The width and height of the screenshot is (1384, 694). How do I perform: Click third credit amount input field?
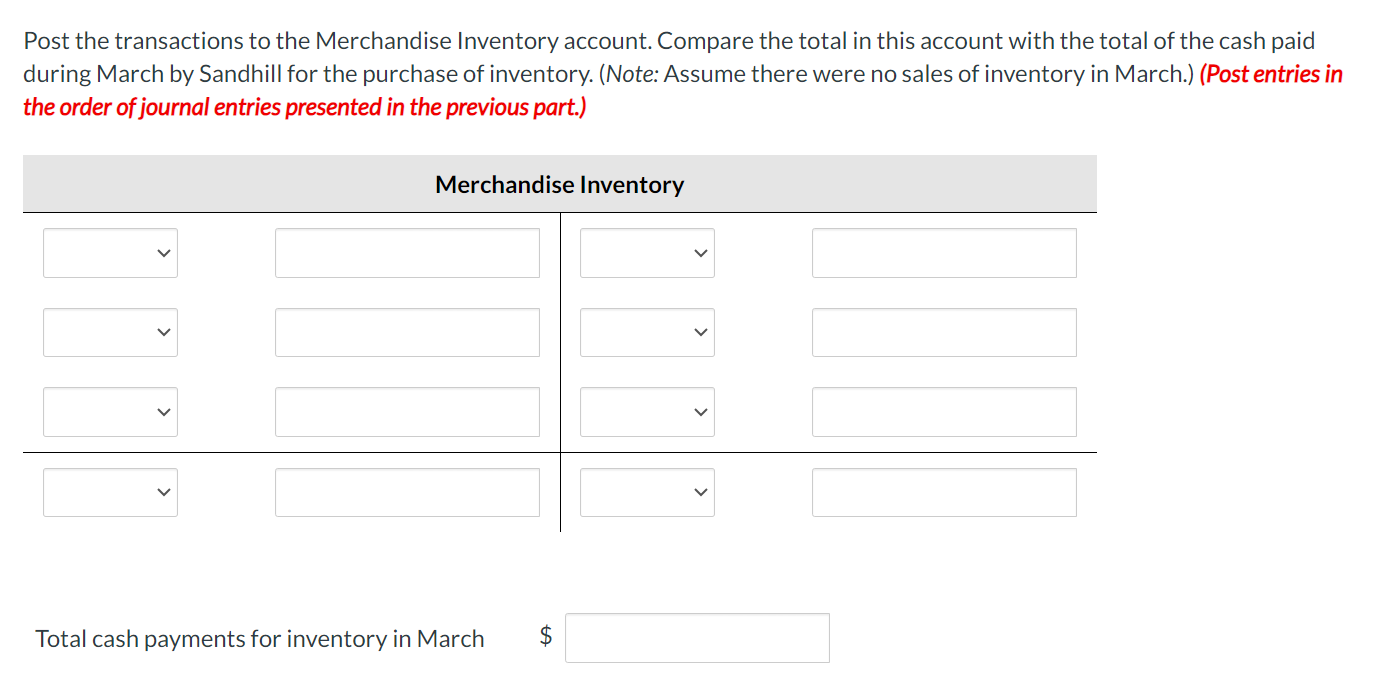[944, 412]
